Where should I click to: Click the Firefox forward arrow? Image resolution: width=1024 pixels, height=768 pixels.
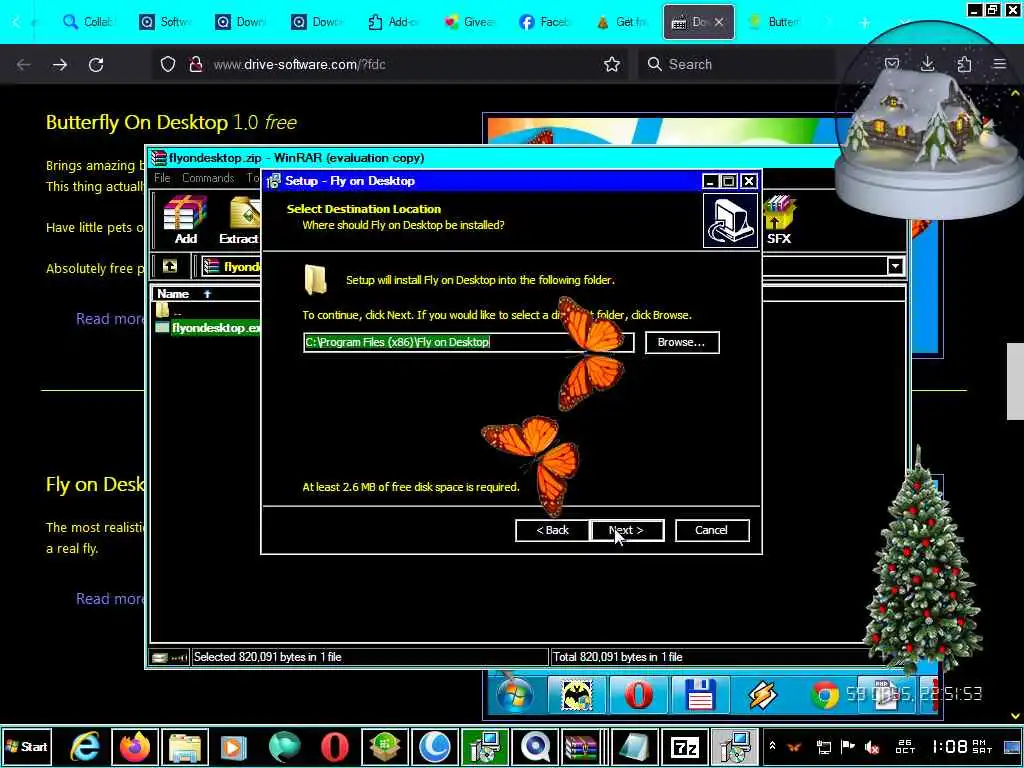pos(59,64)
